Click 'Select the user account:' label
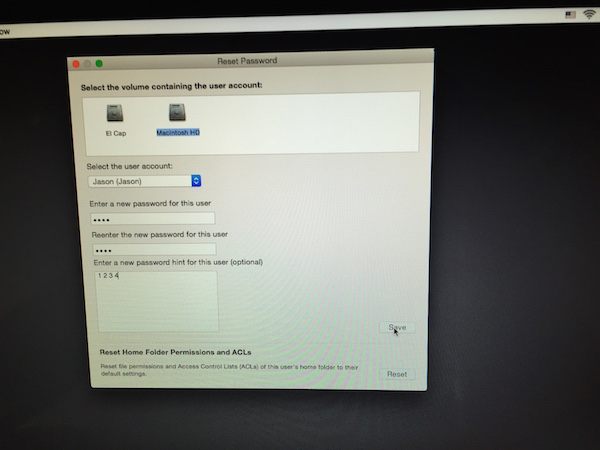This screenshot has height=450, width=600. [129, 166]
